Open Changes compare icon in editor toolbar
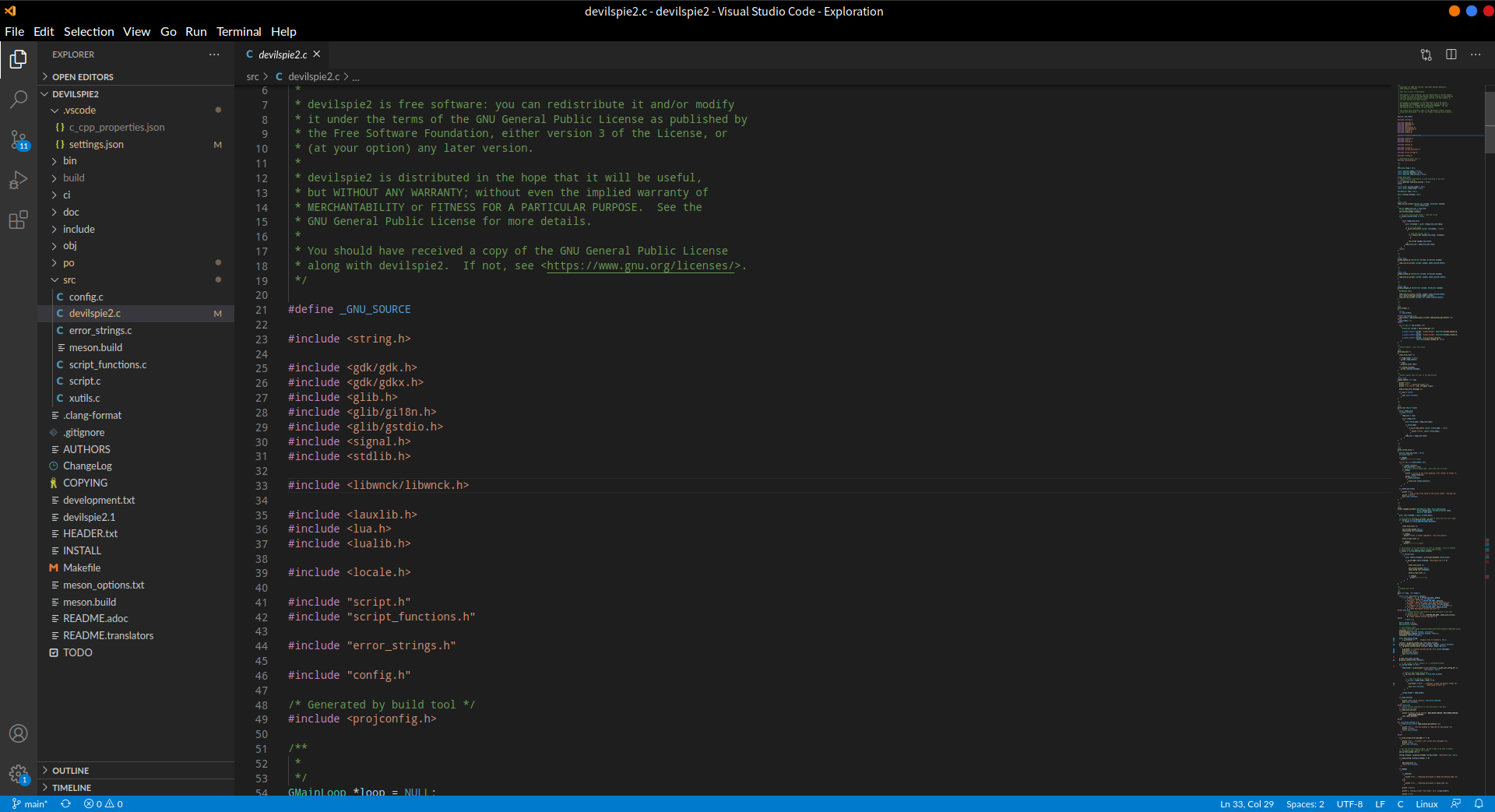The image size is (1495, 812). [1426, 54]
